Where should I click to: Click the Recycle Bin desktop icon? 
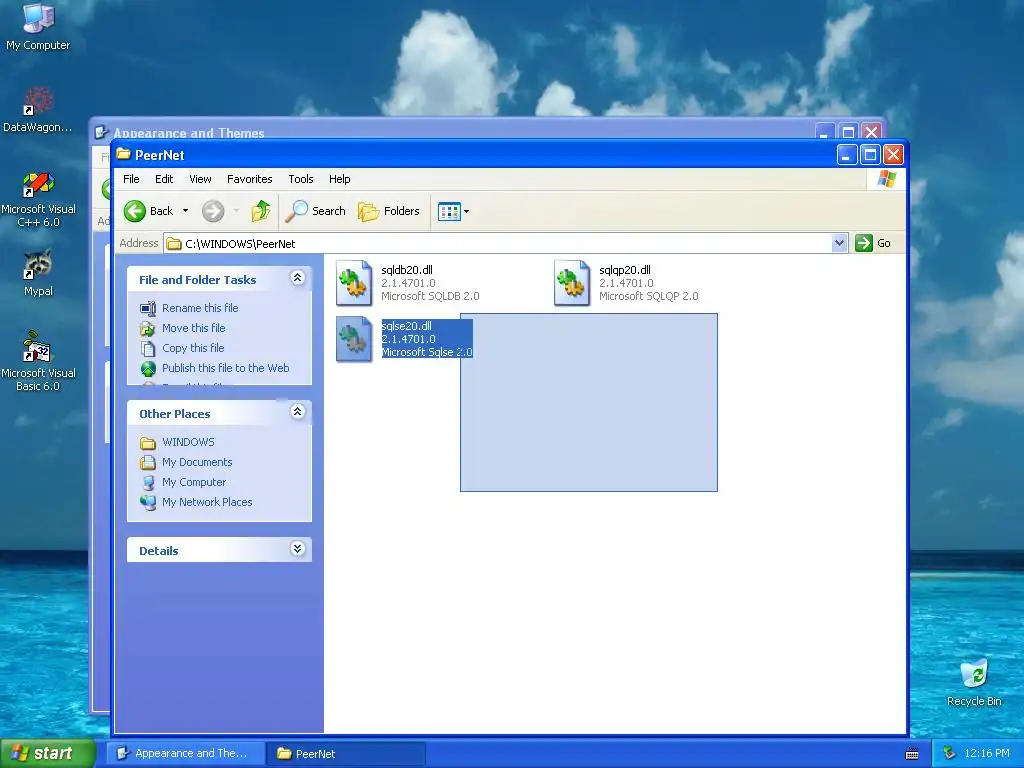point(974,682)
